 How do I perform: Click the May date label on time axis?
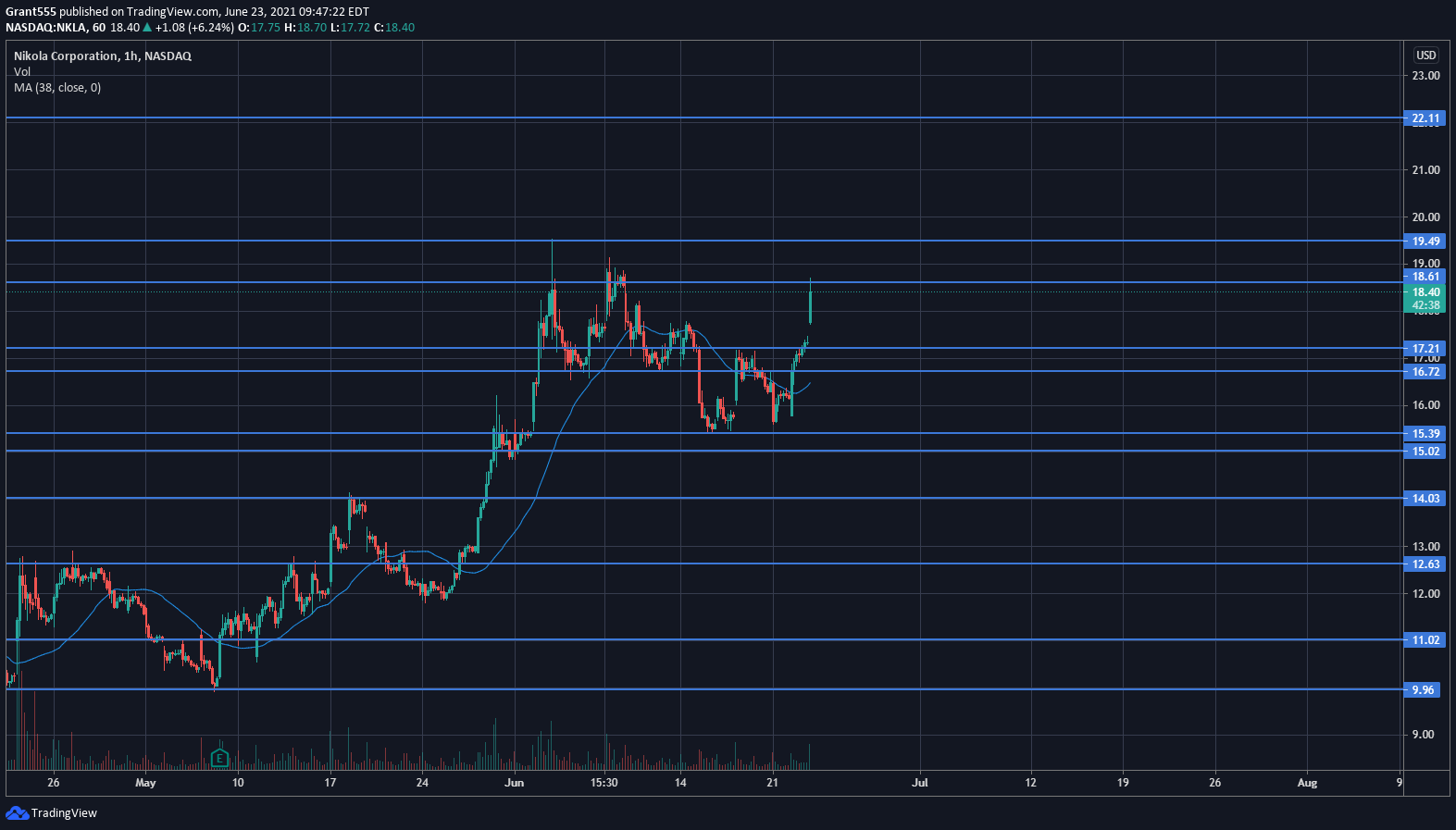pos(145,783)
